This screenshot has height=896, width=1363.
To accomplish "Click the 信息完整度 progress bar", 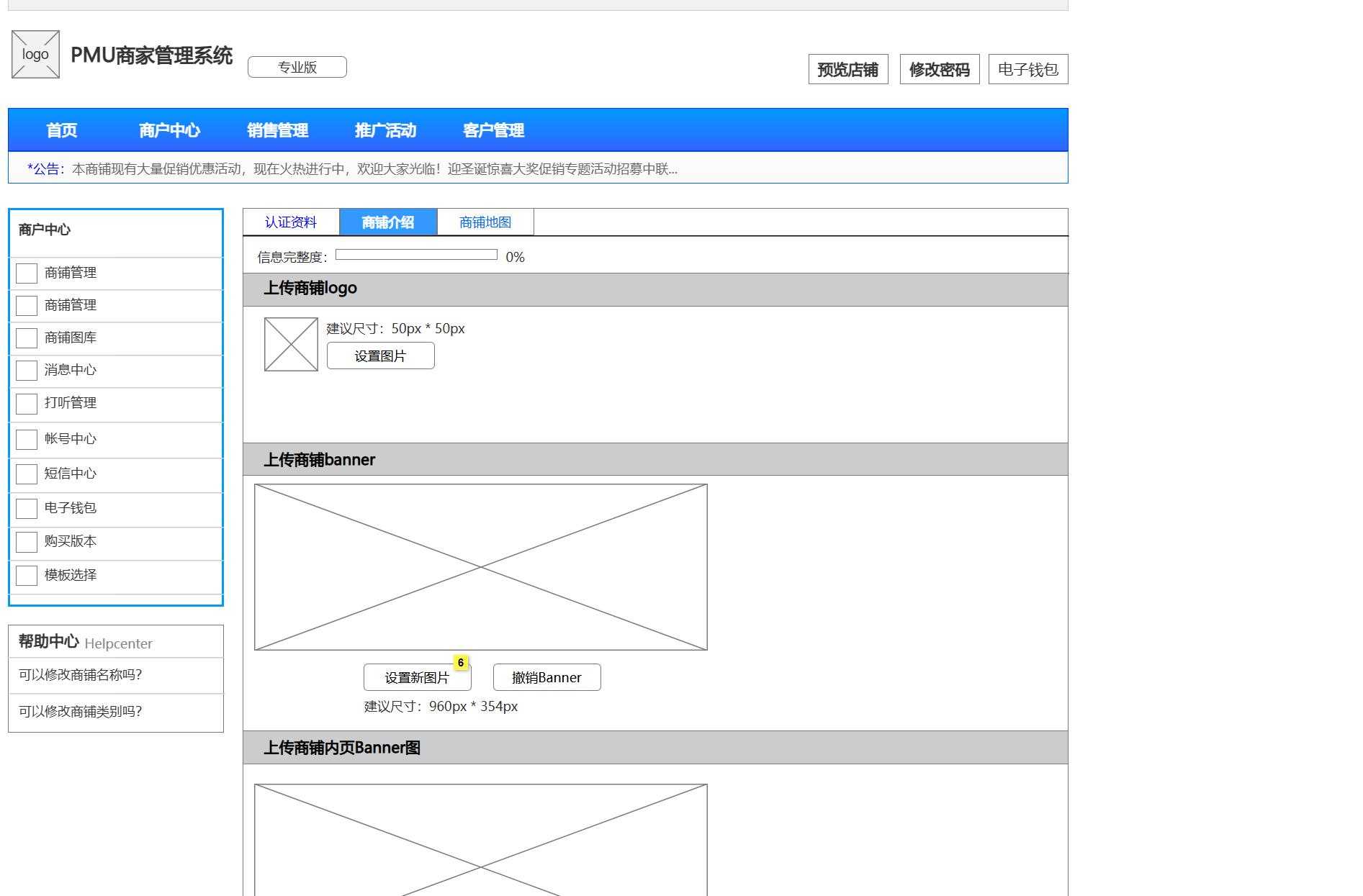I will tap(416, 253).
